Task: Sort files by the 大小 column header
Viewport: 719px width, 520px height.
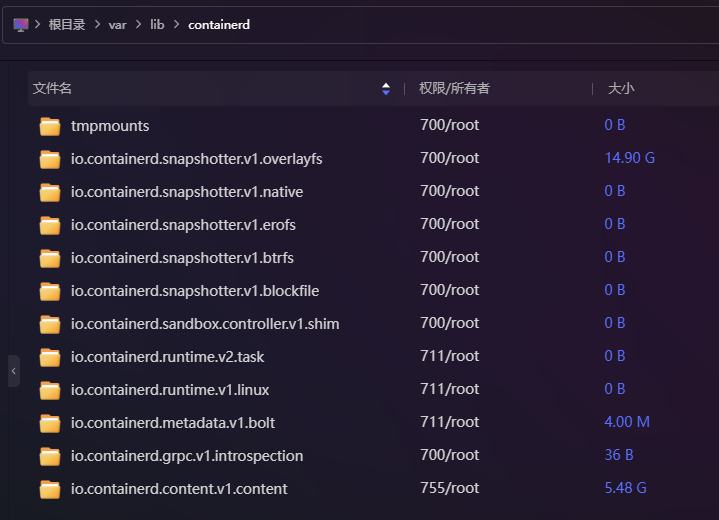Action: tap(620, 89)
